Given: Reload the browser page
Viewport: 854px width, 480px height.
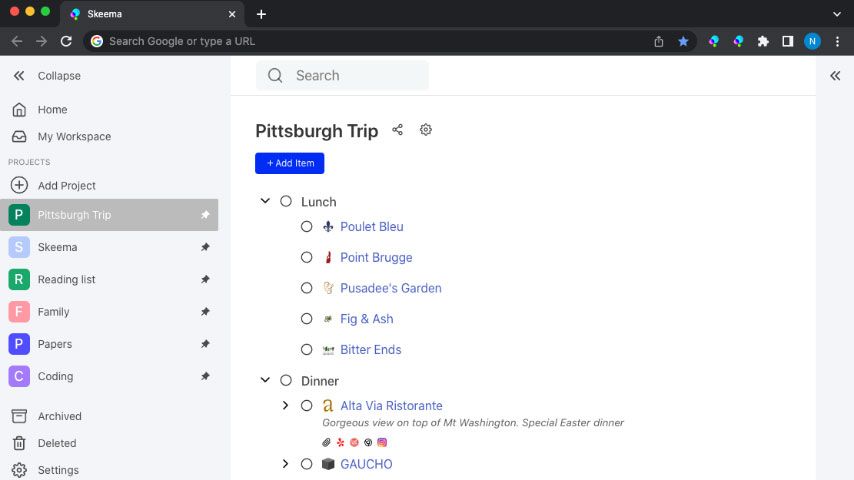Looking at the screenshot, I should [66, 41].
